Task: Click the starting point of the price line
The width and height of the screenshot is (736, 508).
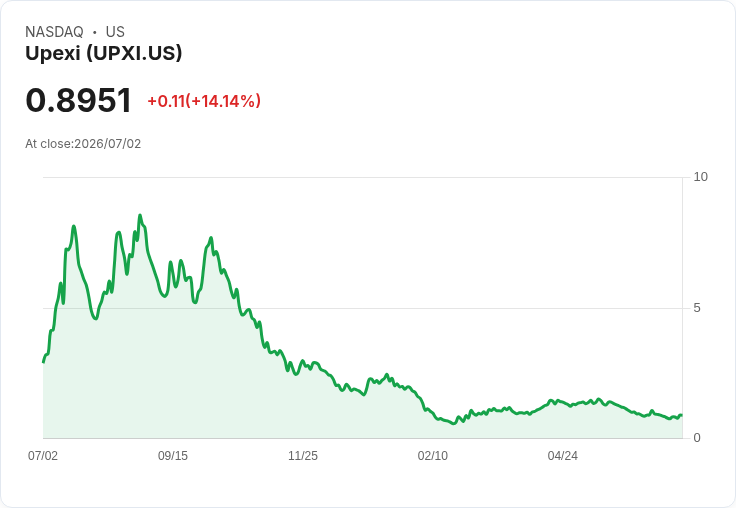Action: tap(43, 362)
